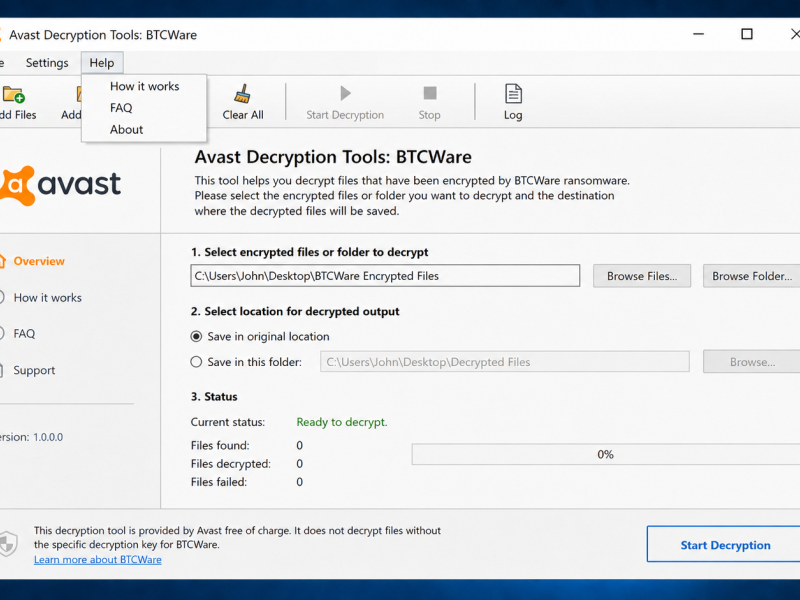Click the version 1.0.0.0 text
Viewport: 800px width, 600px height.
click(x=32, y=437)
